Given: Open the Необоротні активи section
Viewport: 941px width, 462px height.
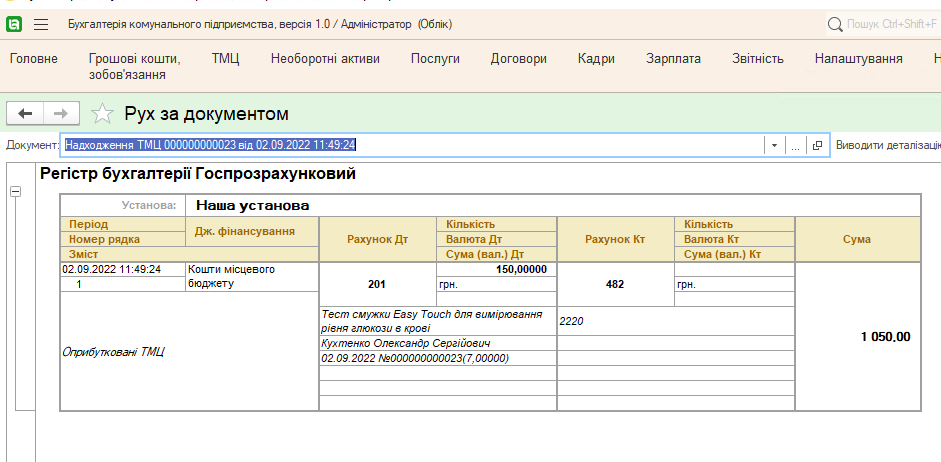Looking at the screenshot, I should click(325, 59).
